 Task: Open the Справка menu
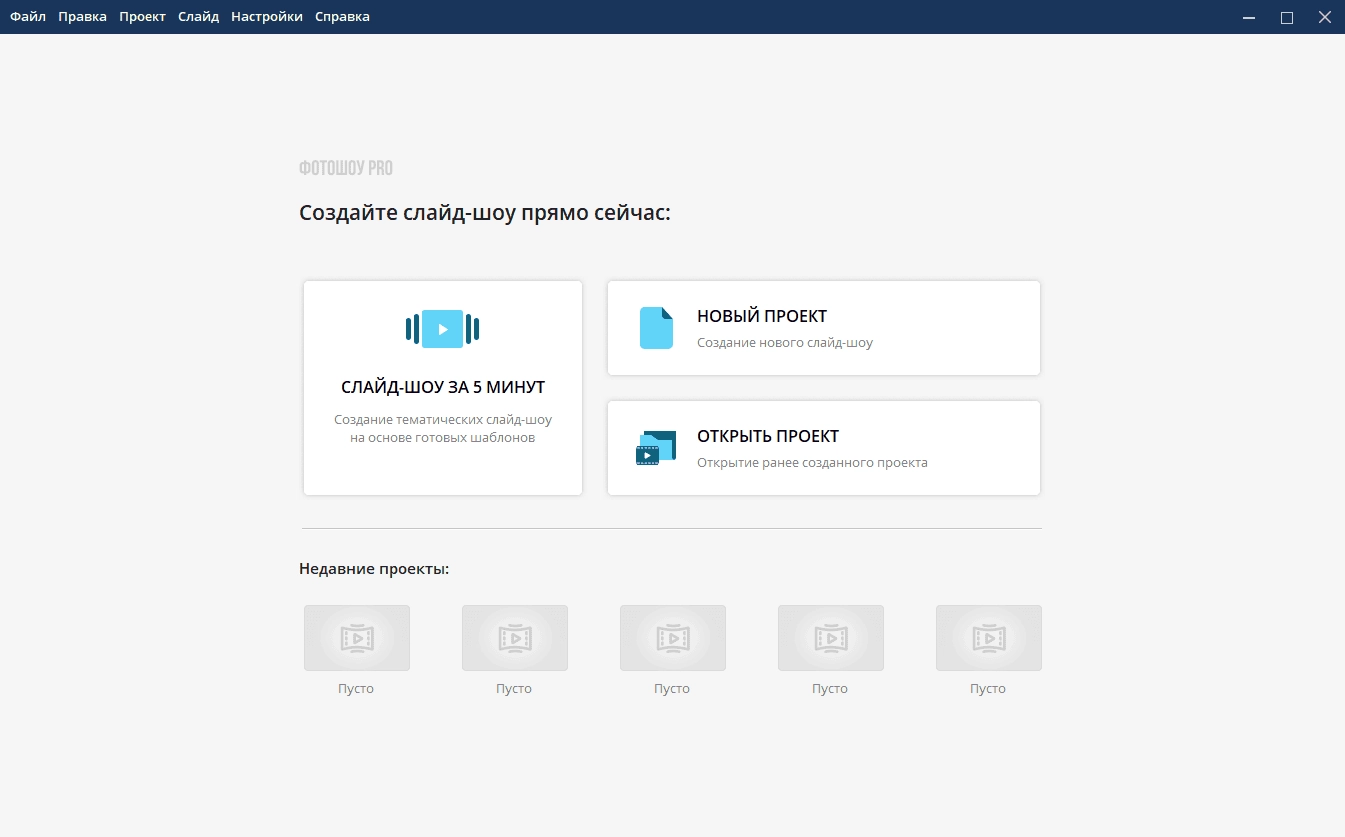coord(342,17)
